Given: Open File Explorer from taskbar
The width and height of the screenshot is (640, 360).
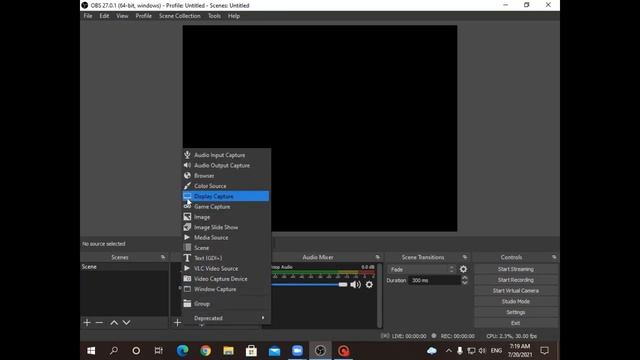Looking at the screenshot, I should [x=228, y=351].
